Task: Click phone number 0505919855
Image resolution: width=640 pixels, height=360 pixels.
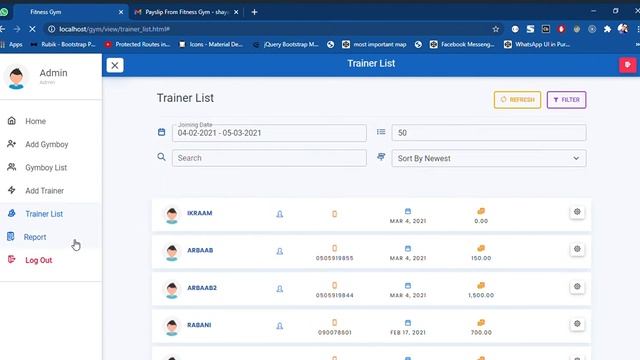Action: coord(334,258)
